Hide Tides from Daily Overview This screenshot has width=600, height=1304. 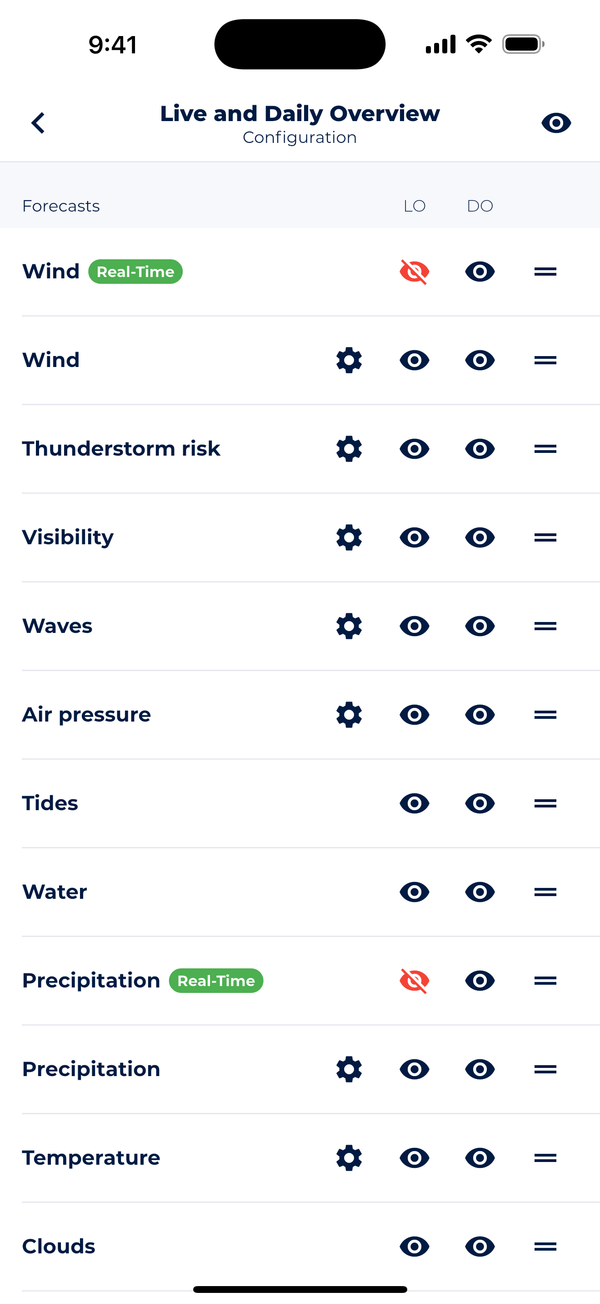click(x=479, y=803)
